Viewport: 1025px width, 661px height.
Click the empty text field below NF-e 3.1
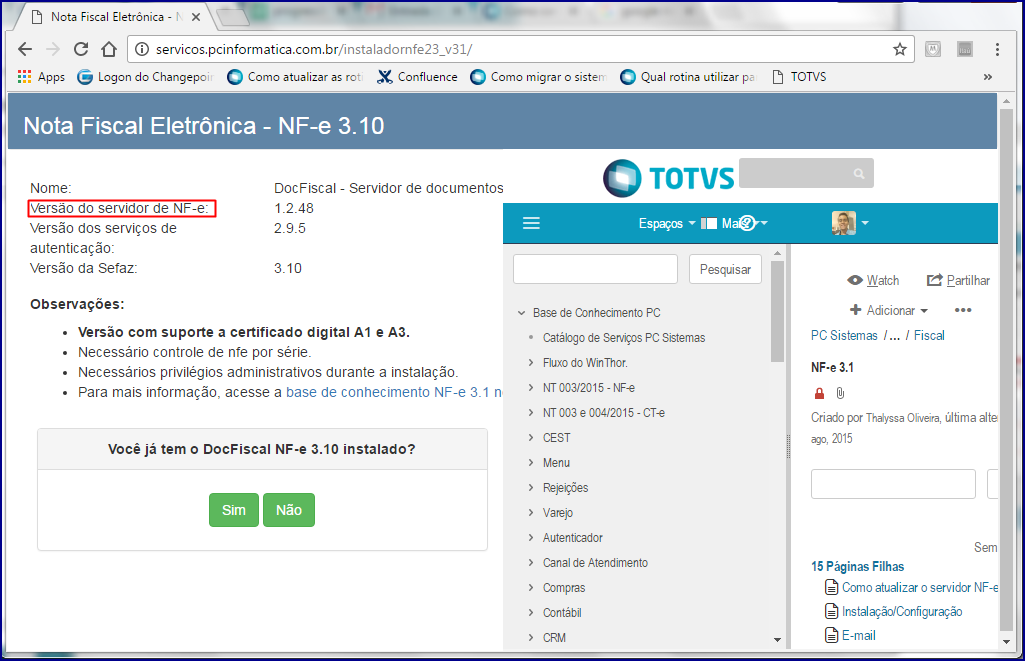893,484
